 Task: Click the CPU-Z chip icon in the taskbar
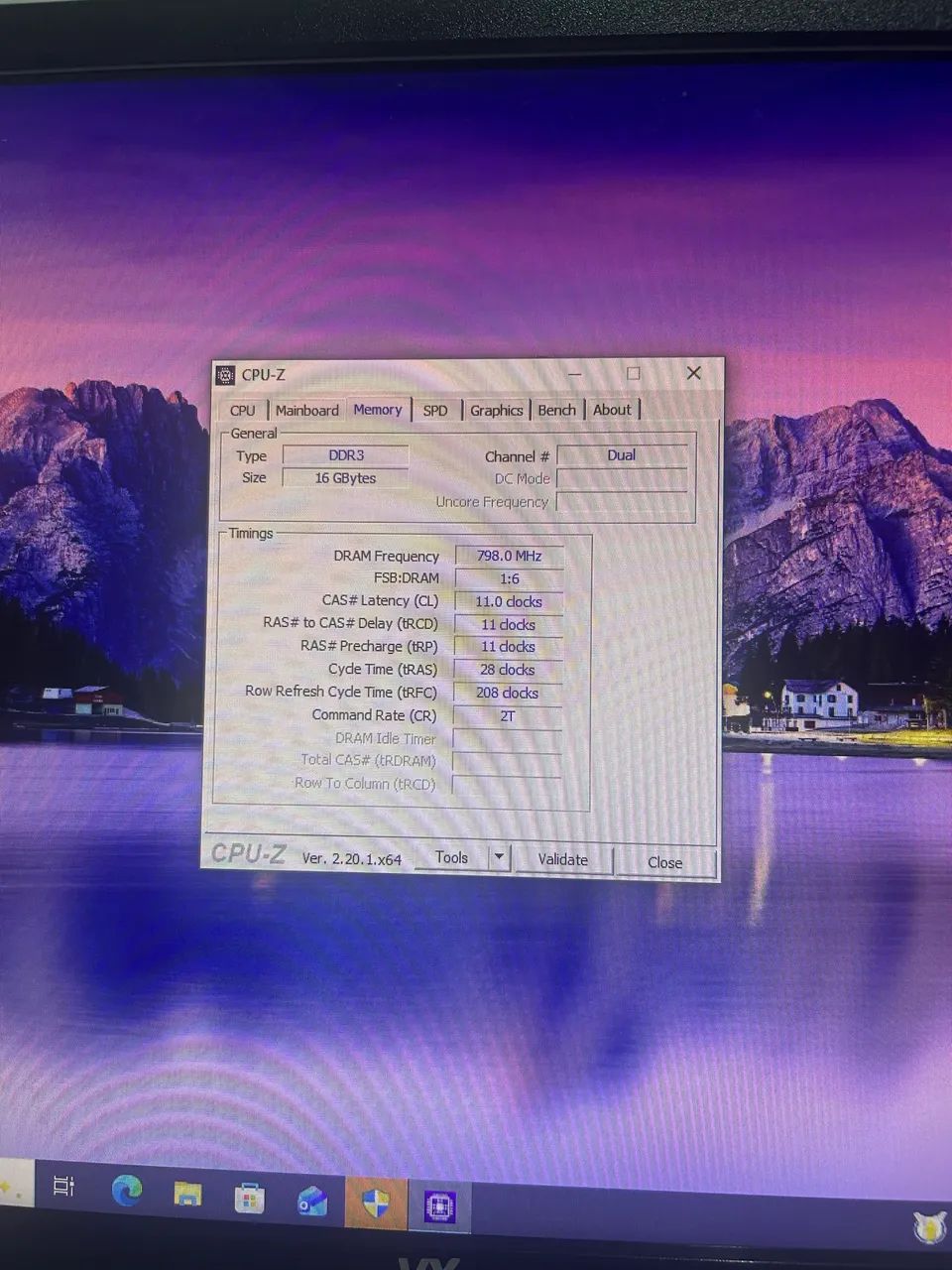[x=439, y=1207]
